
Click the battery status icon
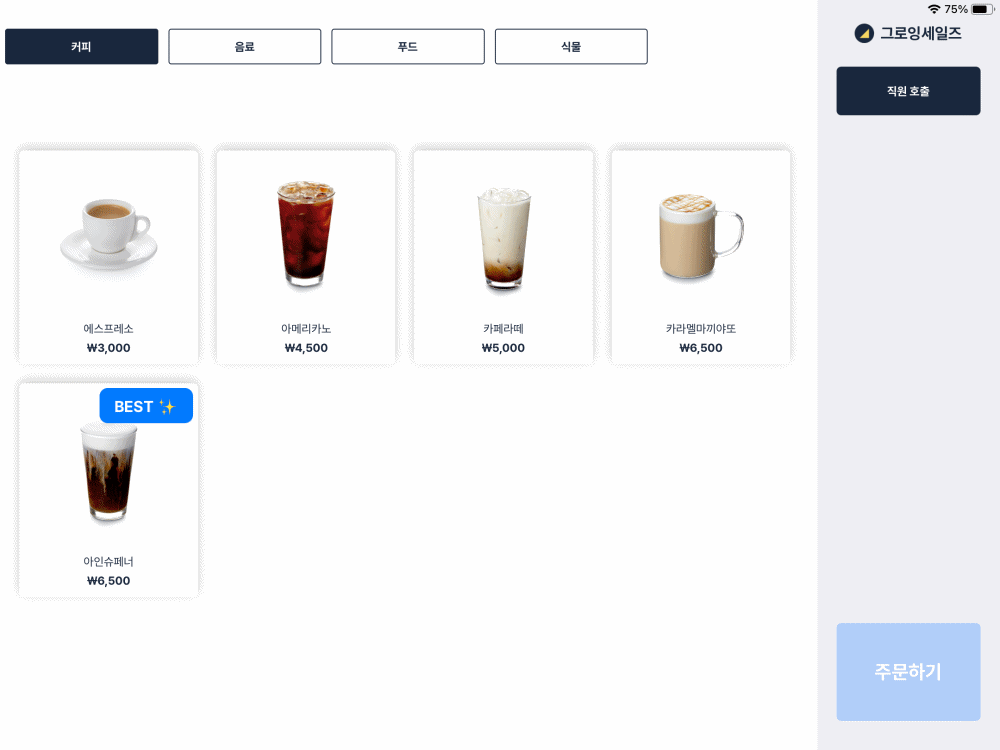point(982,9)
